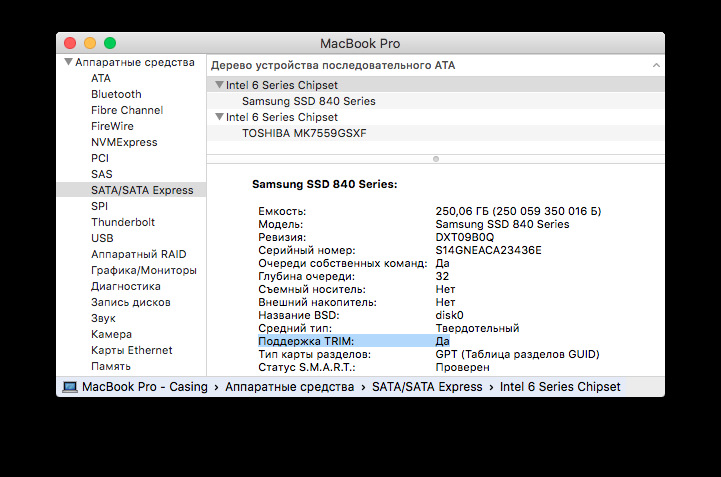This screenshot has width=721, height=477.
Task: Open the USB section
Action: click(x=102, y=238)
